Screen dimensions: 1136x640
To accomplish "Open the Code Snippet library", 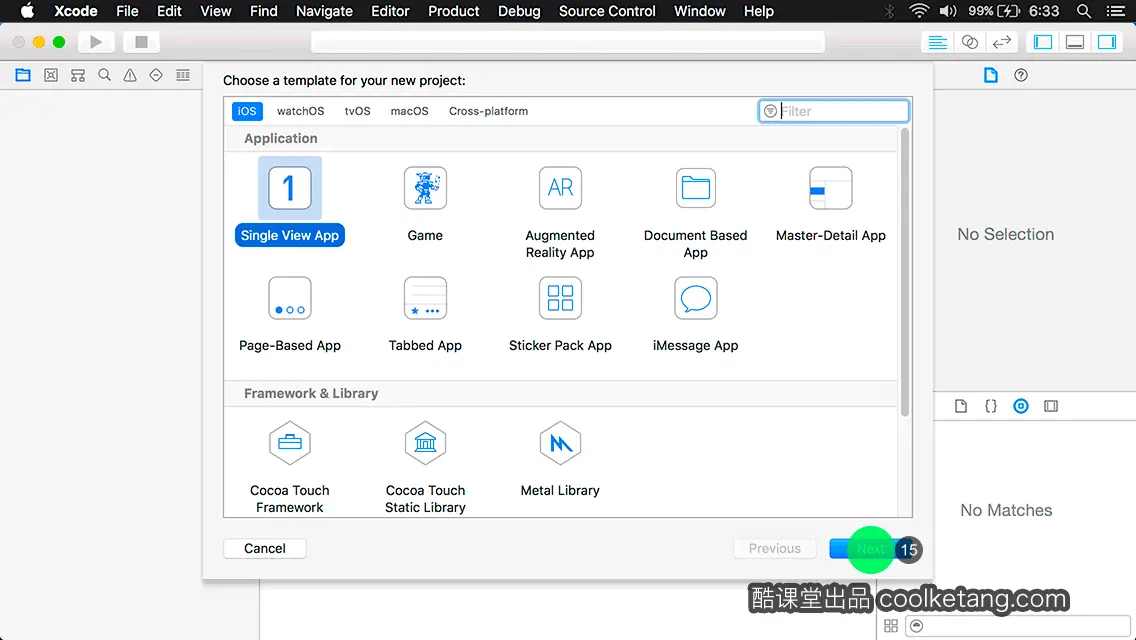I will click(990, 406).
